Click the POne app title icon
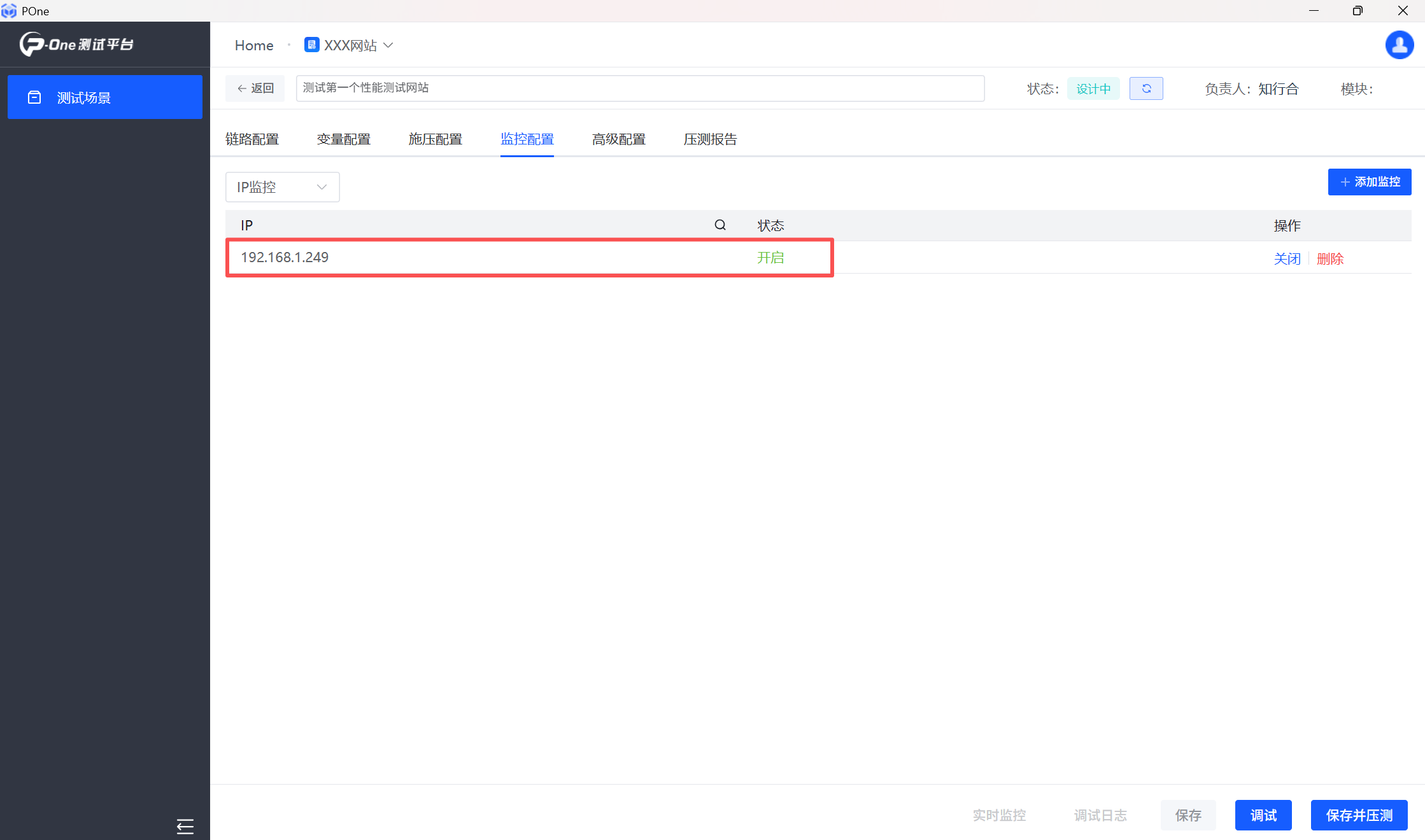This screenshot has height=840, width=1425. [x=9, y=11]
